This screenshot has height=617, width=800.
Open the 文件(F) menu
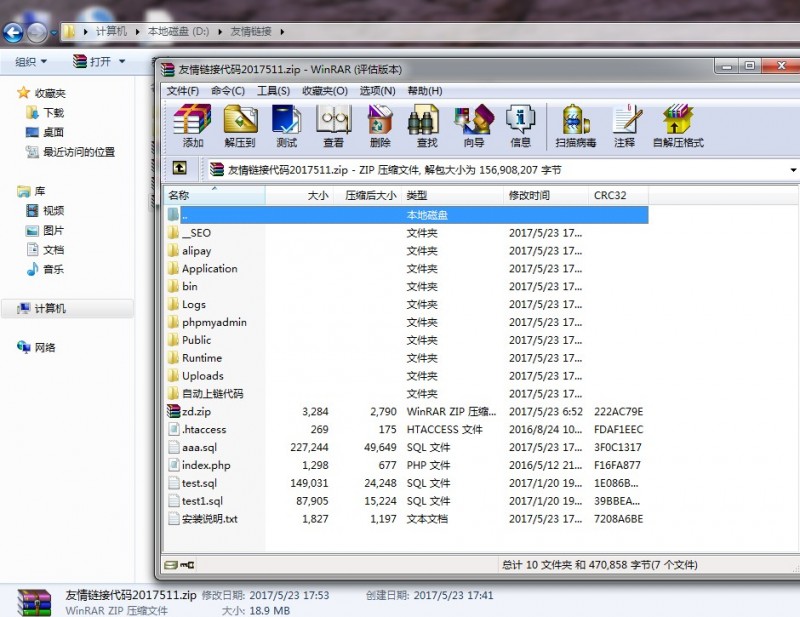click(x=183, y=91)
